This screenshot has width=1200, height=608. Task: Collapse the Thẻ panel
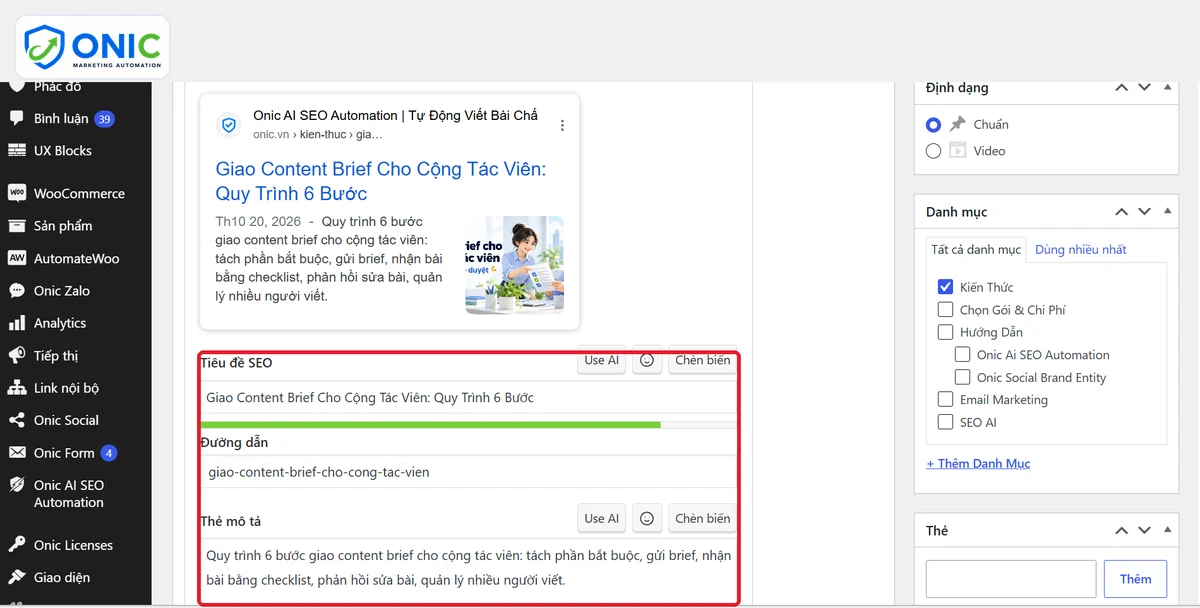[1168, 530]
